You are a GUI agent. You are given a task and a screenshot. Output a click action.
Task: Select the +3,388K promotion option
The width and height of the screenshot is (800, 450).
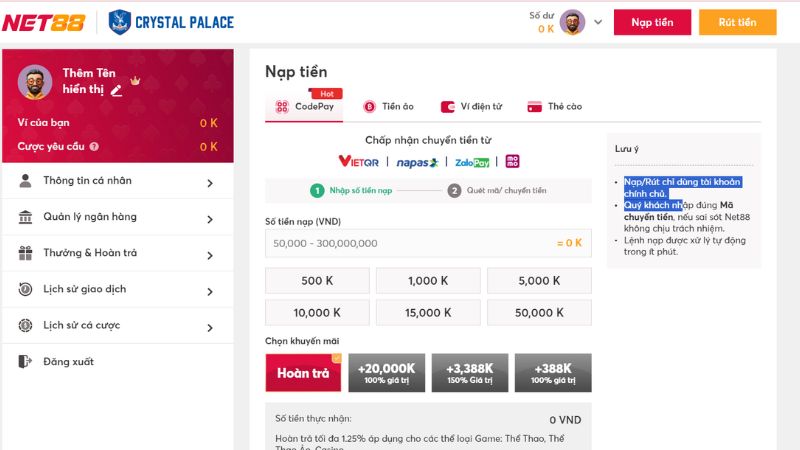470,373
